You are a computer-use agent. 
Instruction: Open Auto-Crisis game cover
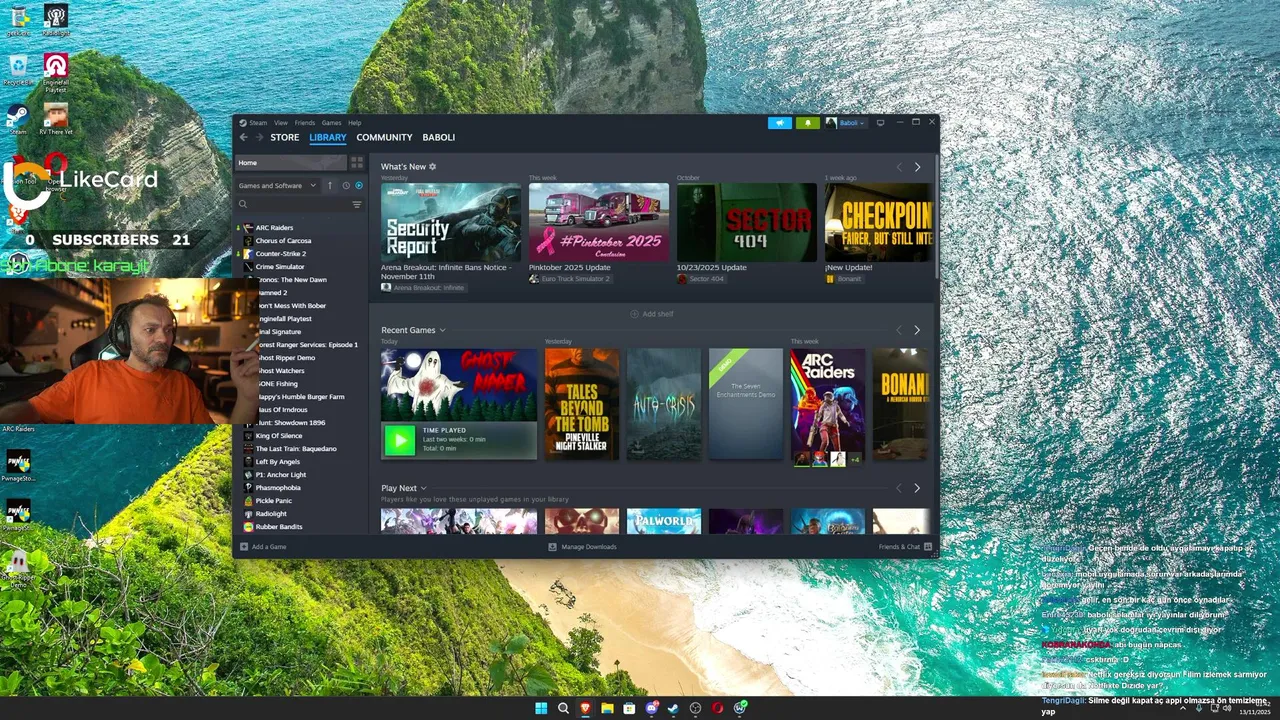click(664, 404)
